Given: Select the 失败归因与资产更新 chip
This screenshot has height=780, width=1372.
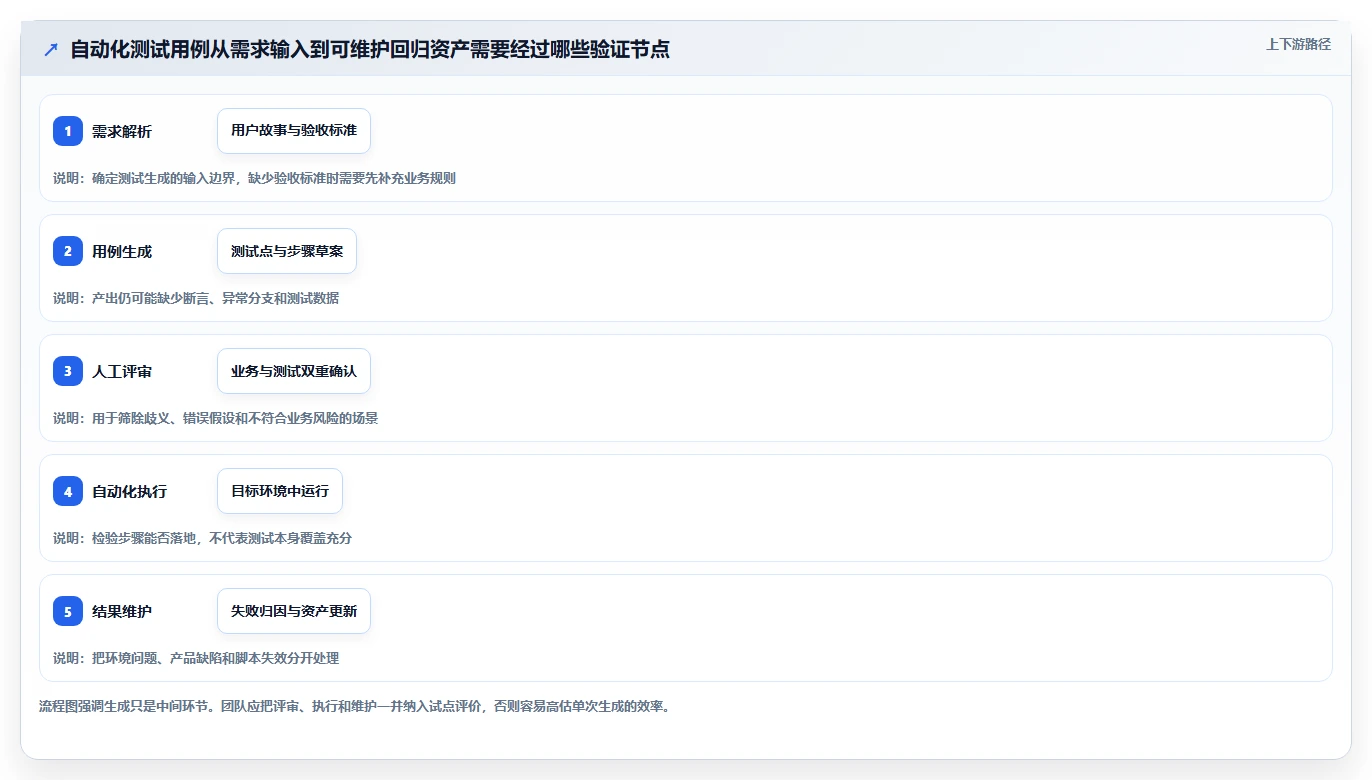Looking at the screenshot, I should point(294,611).
